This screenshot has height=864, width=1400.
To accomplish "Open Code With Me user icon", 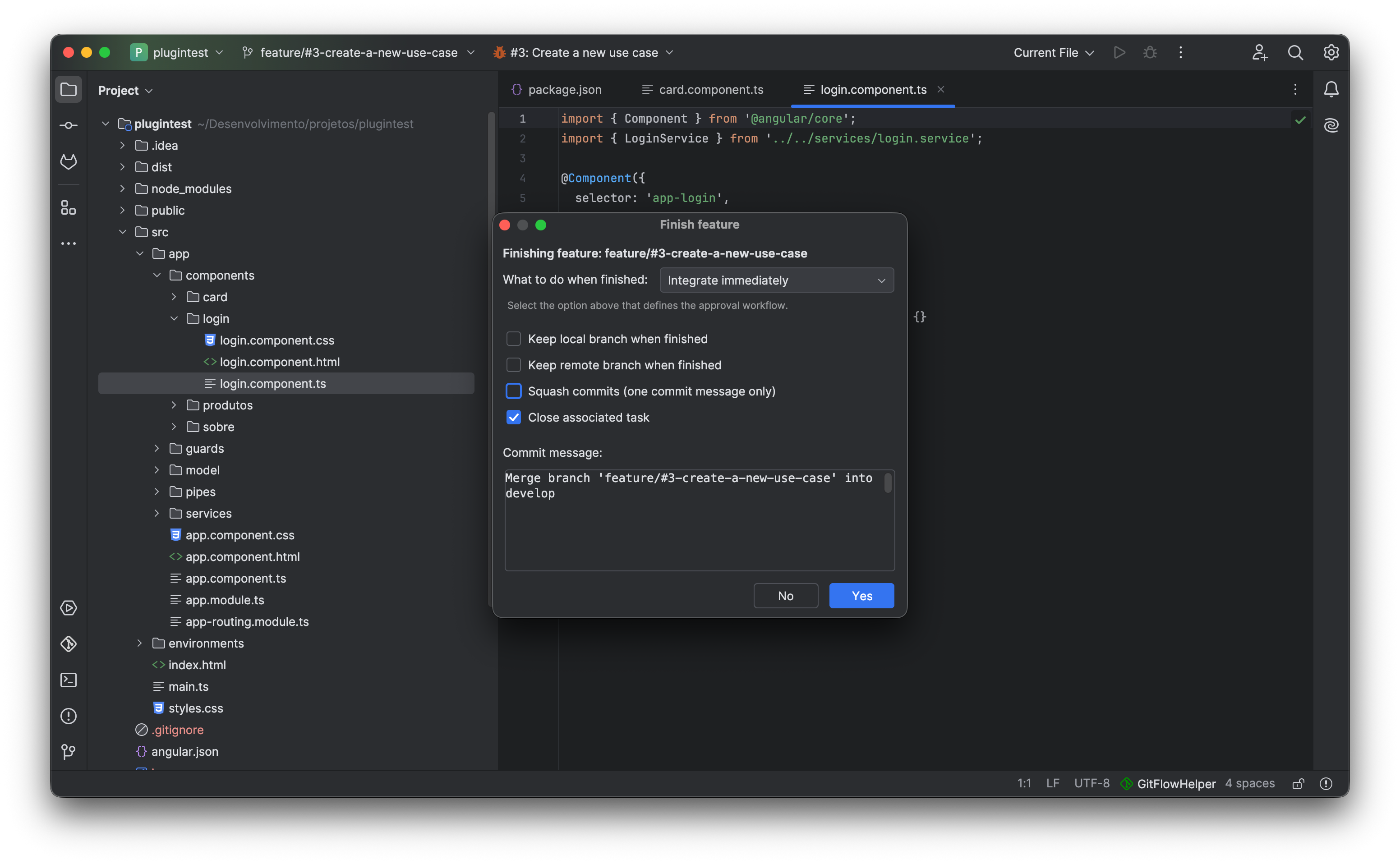I will pyautogui.click(x=1260, y=53).
